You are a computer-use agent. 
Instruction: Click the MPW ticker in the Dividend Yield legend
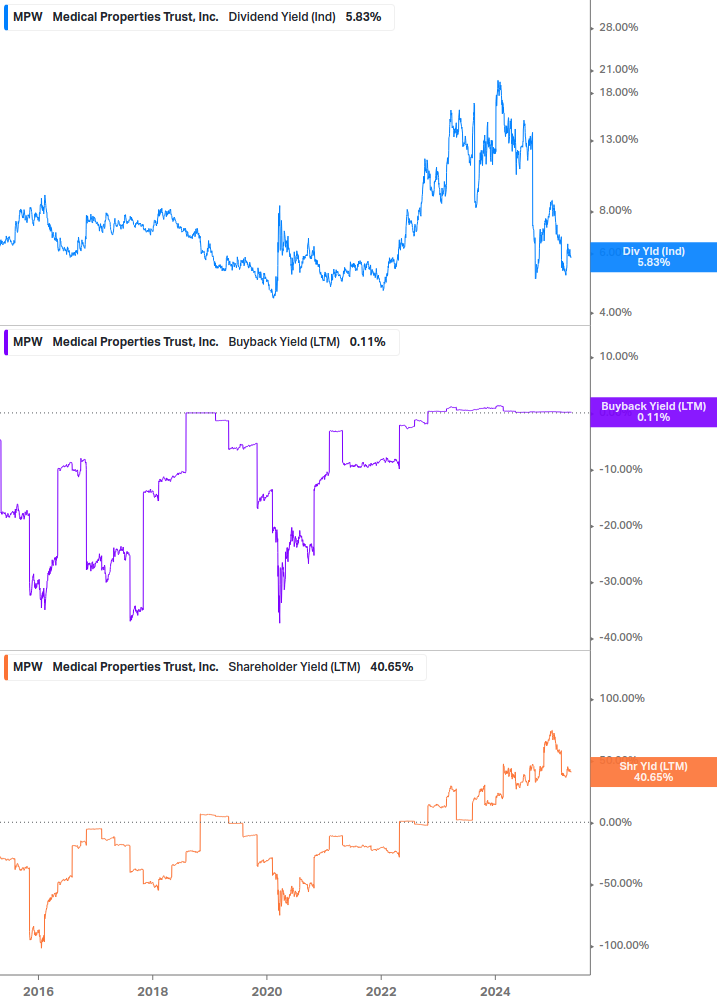point(28,17)
